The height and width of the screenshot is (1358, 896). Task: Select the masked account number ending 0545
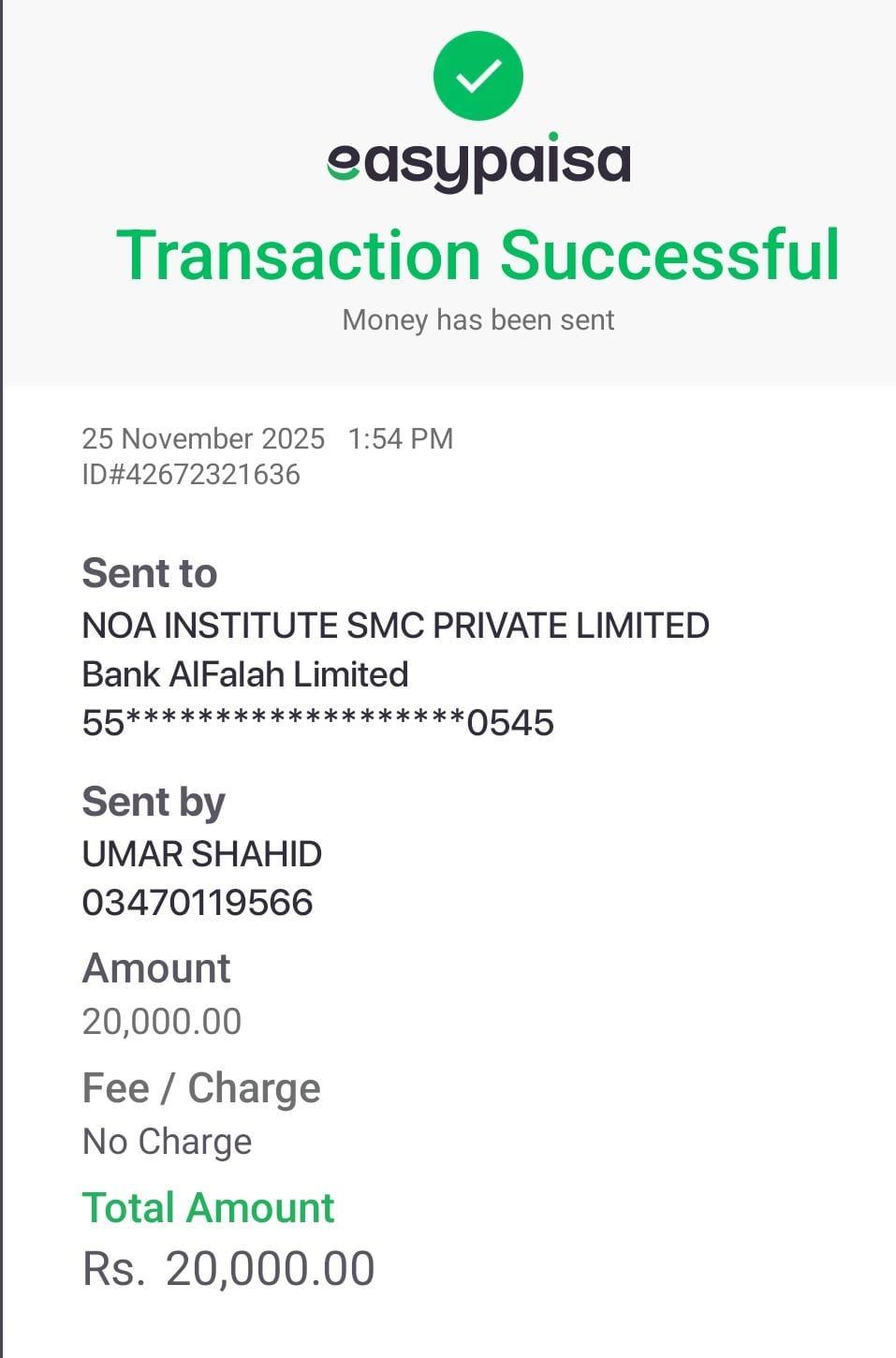[318, 723]
